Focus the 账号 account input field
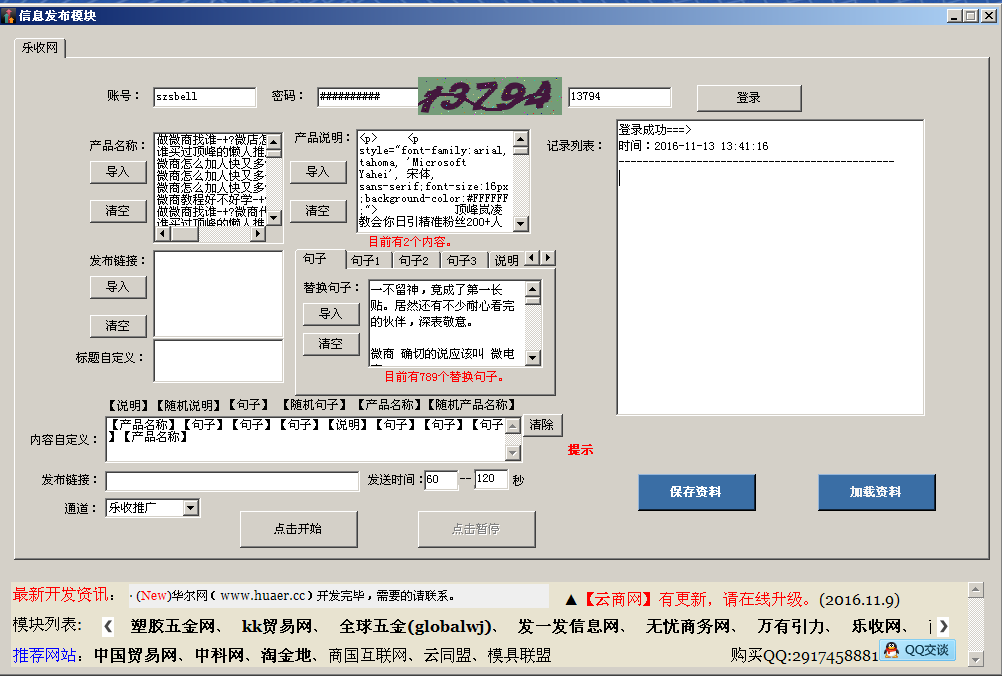Viewport: 1002px width, 676px height. coord(204,96)
